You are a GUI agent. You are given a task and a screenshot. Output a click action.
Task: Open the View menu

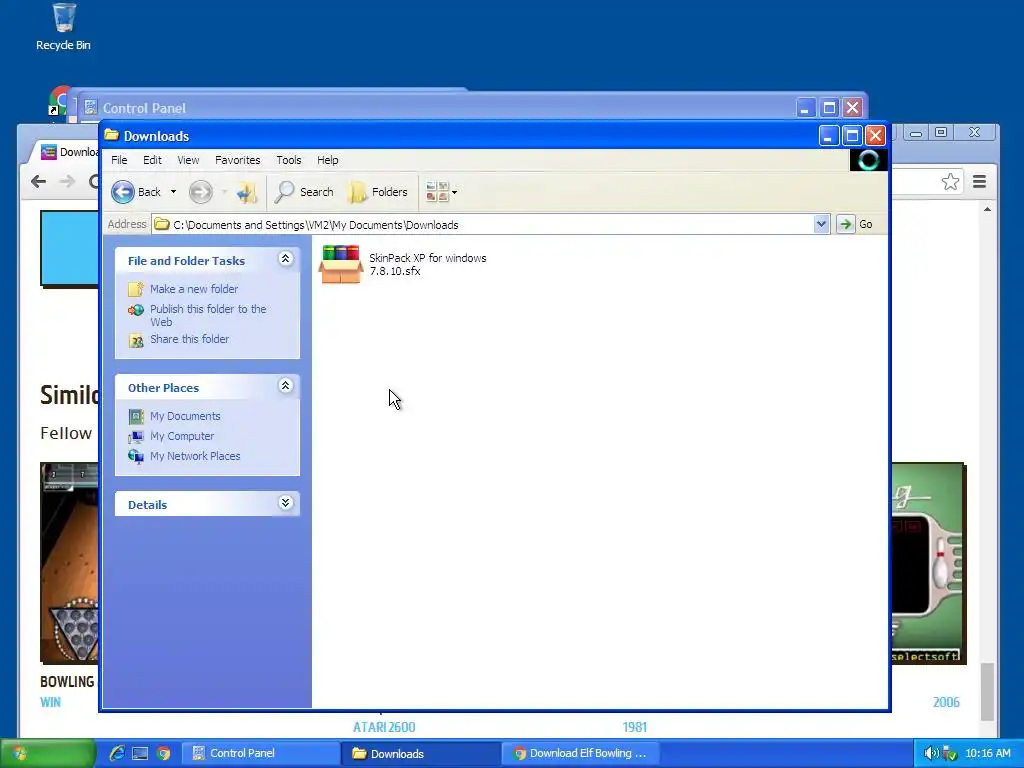click(188, 160)
